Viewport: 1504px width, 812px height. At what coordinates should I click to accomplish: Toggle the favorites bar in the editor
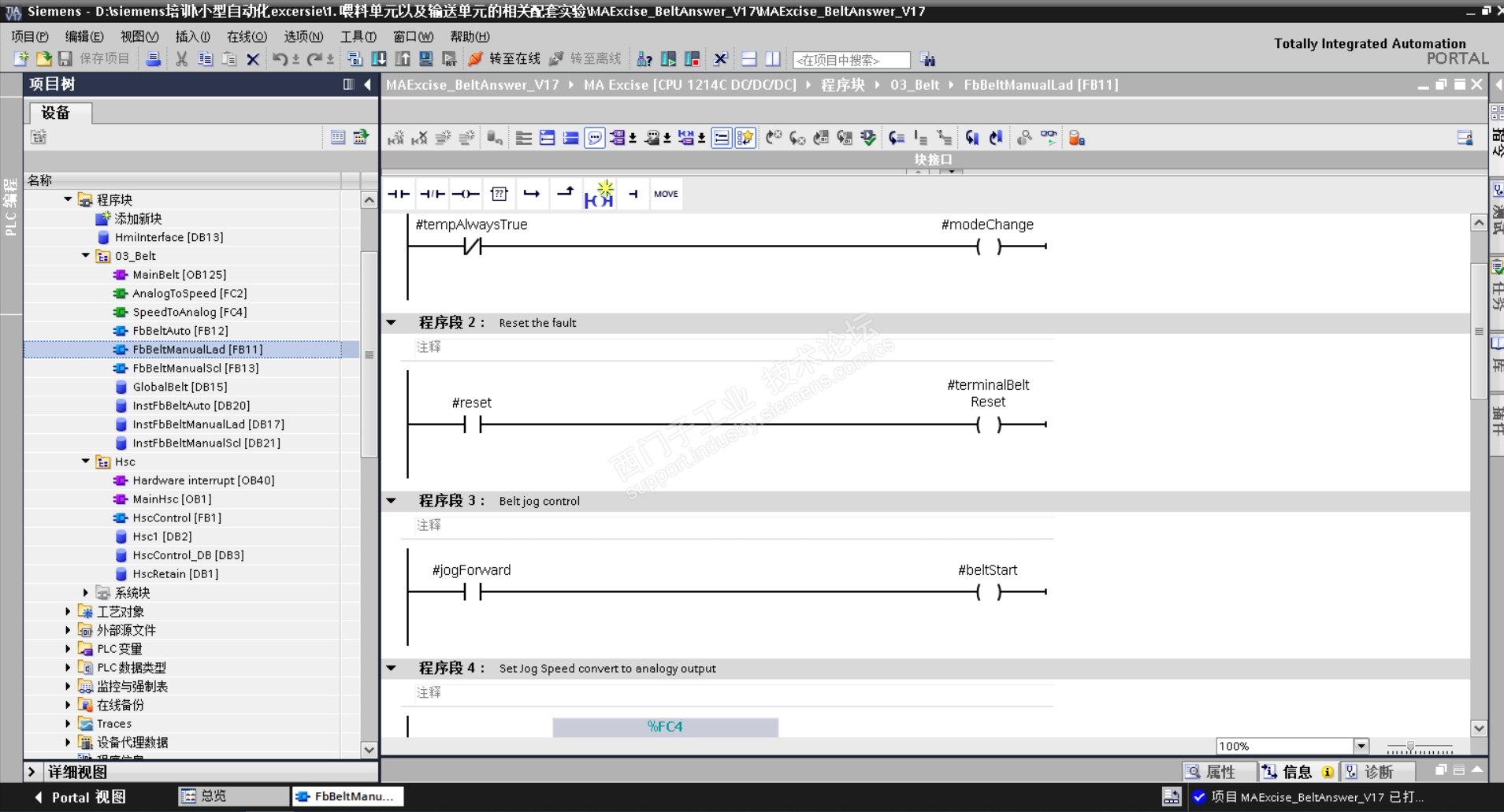pos(745,138)
